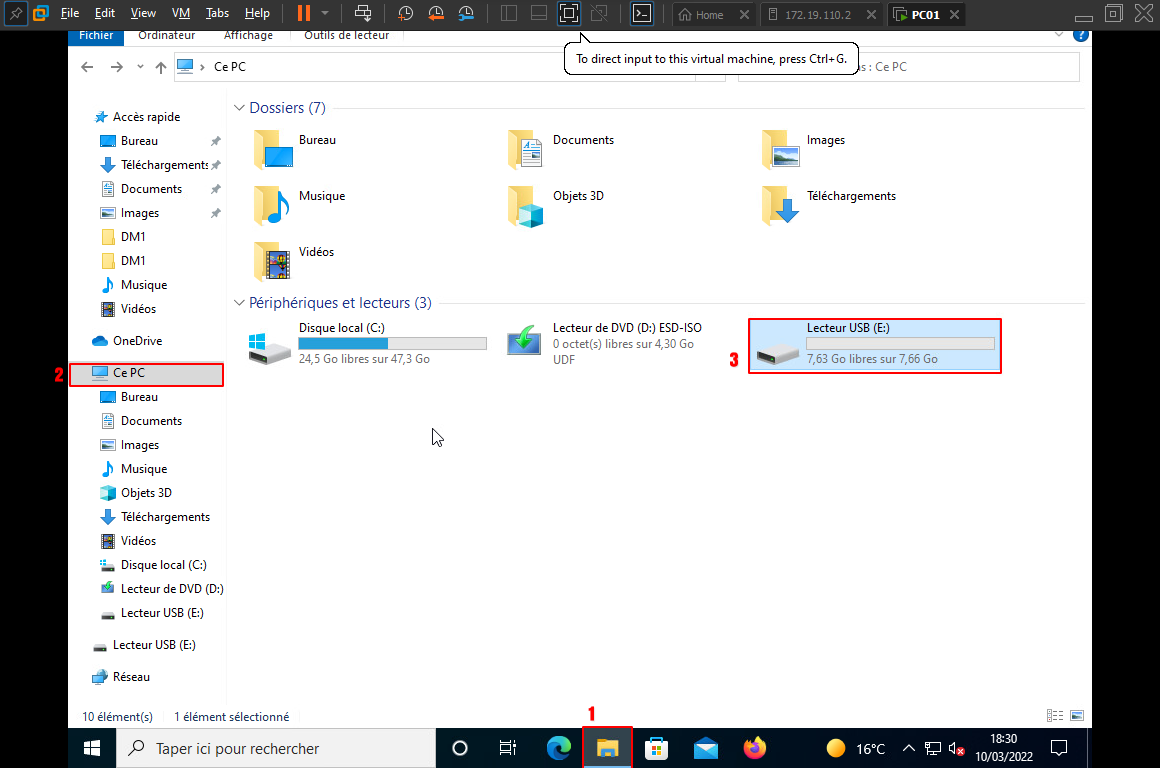Viewport: 1160px width, 768px height.
Task: Take a snapshot of the virtual machine
Action: (x=405, y=14)
